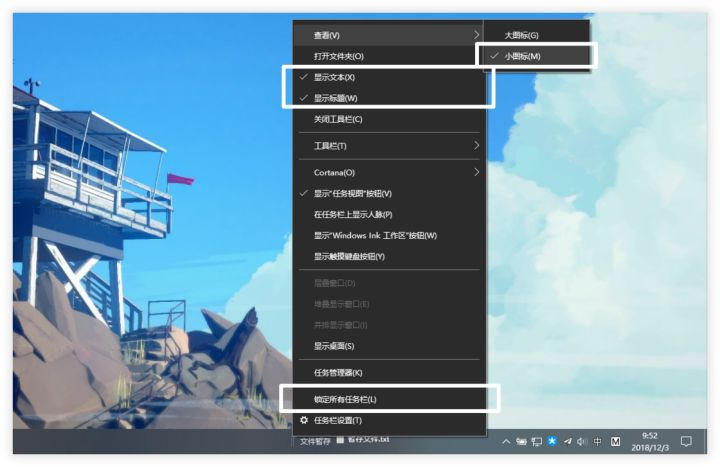Toggle 显示"任务视图"按钮(V) option
Viewport: 720px width, 467px height.
[389, 193]
